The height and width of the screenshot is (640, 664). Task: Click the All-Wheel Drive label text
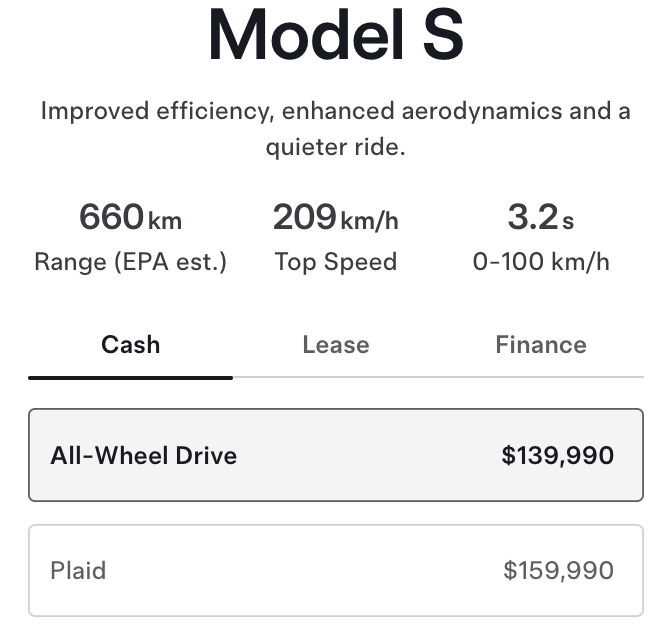[143, 456]
